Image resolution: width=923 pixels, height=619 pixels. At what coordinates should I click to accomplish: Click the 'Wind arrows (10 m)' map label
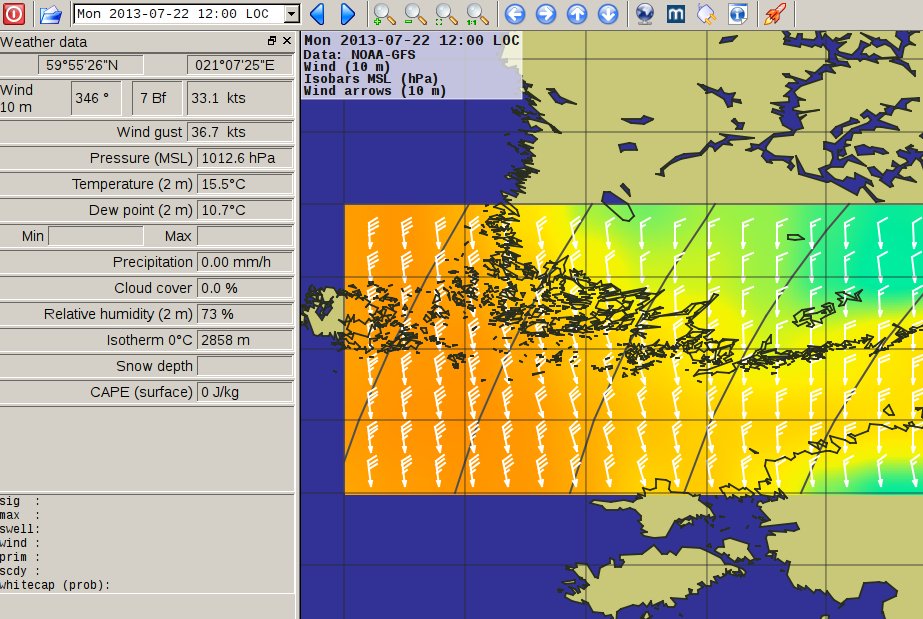point(374,91)
